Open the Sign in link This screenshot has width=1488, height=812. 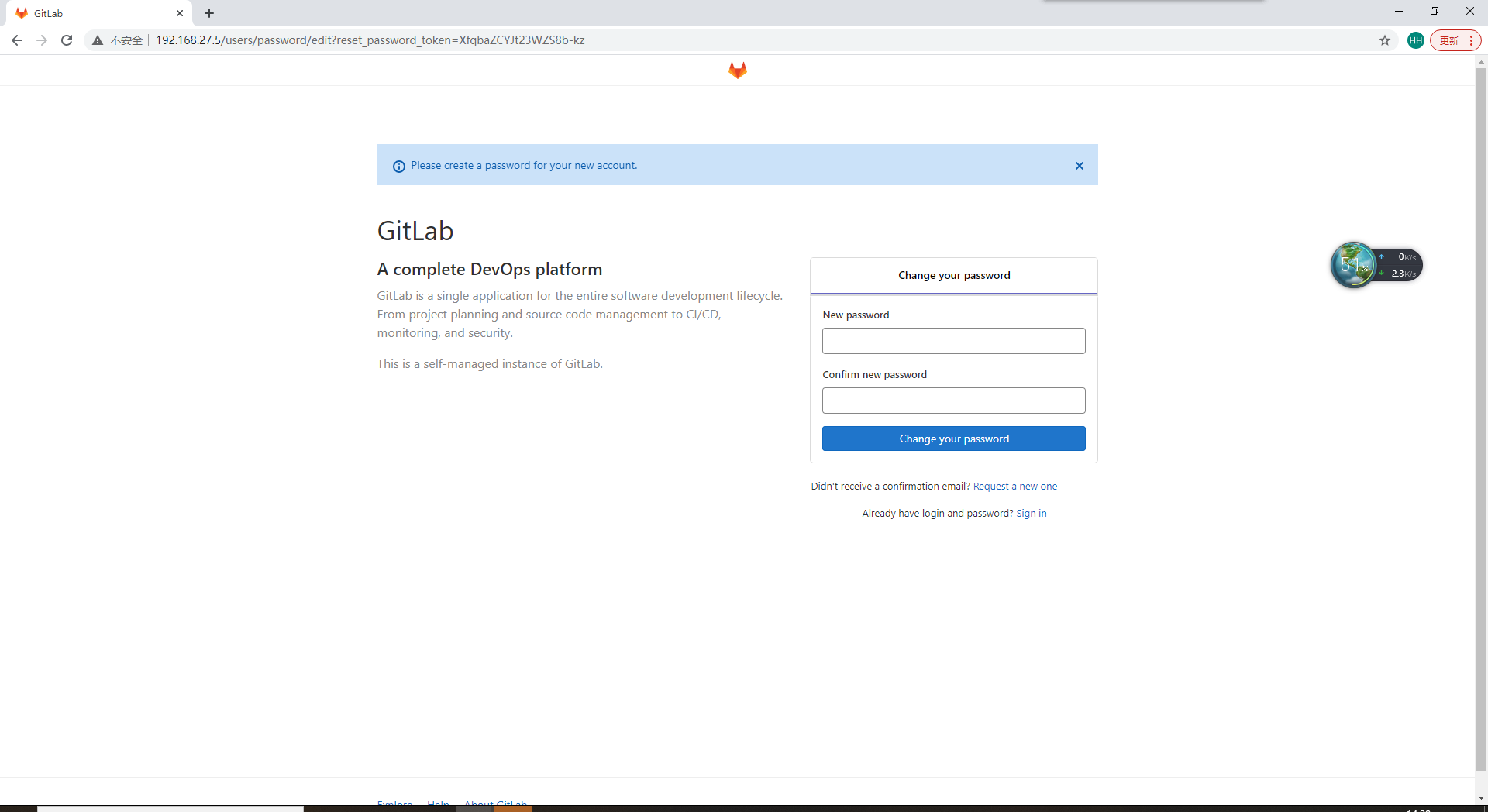tap(1031, 513)
